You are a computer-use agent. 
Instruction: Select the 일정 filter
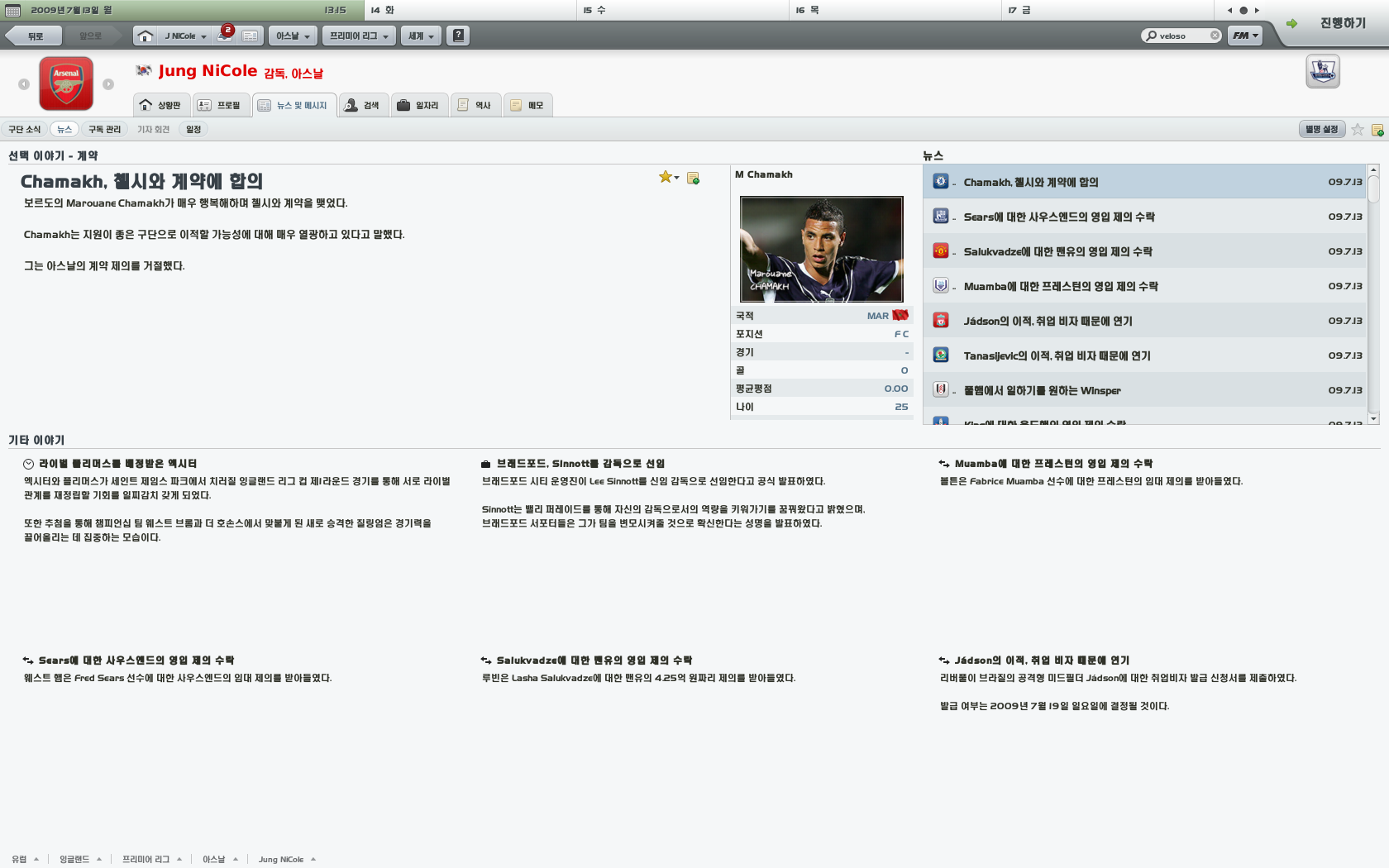coord(193,129)
